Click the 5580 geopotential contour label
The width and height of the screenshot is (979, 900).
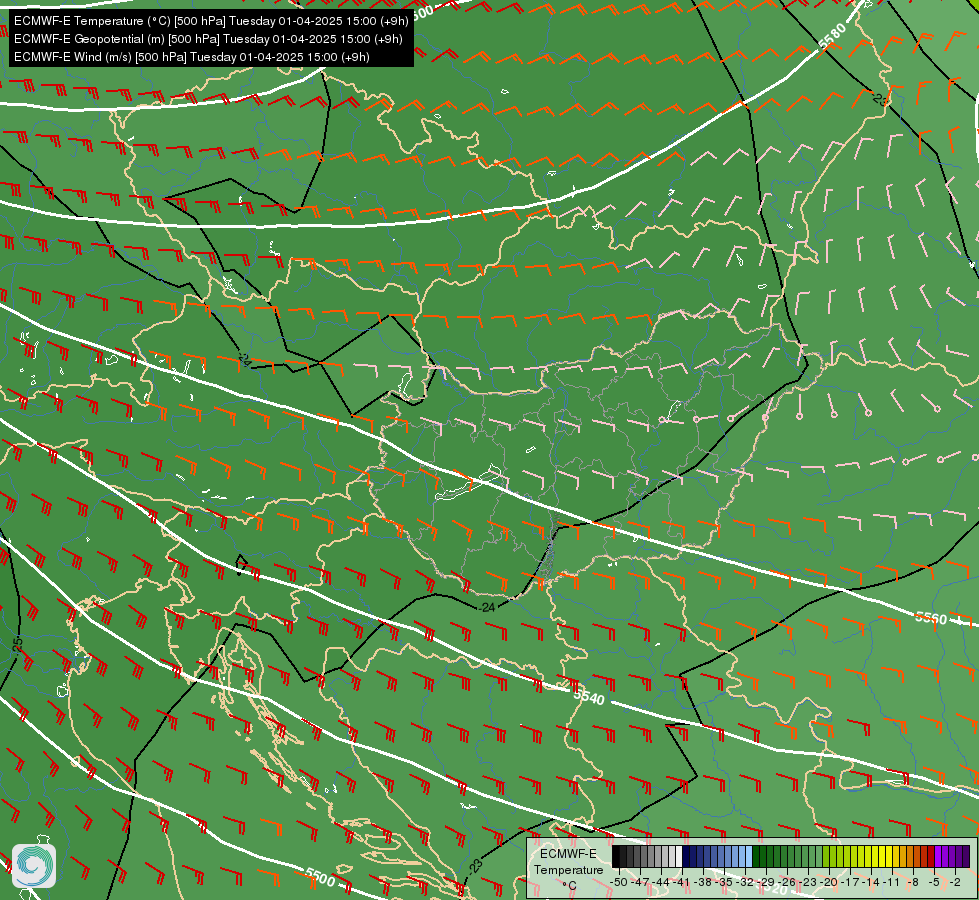pyautogui.click(x=832, y=36)
